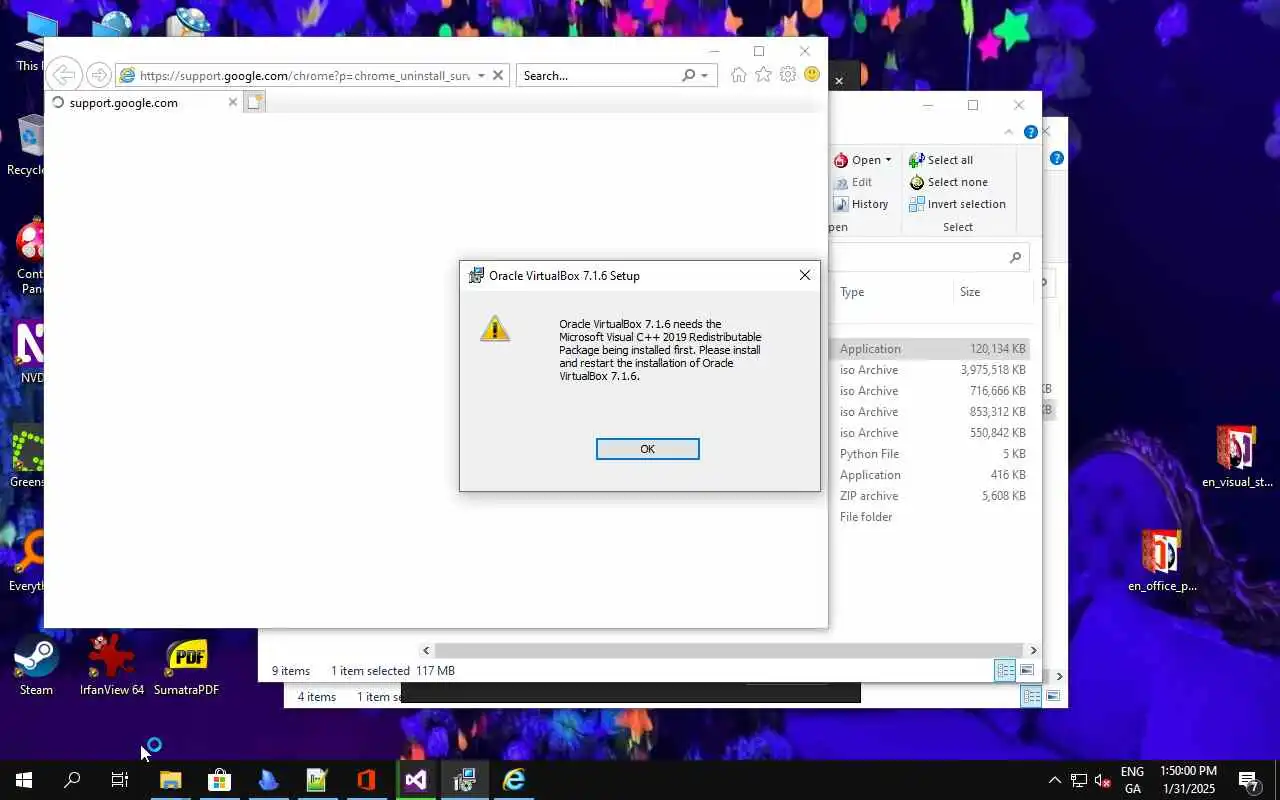Click the horizontal scrollbar right arrow of front Explorer
Screen dimensions: 1280x800
point(1033,650)
